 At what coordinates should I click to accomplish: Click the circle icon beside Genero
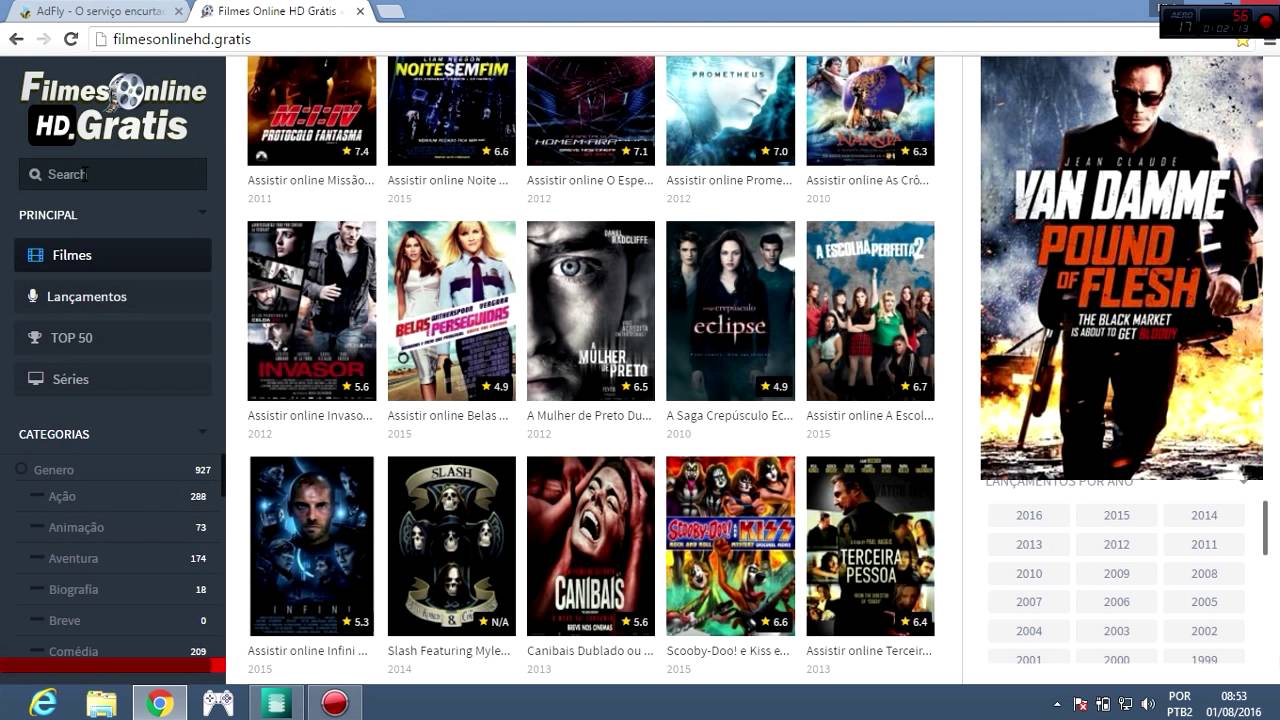21,469
